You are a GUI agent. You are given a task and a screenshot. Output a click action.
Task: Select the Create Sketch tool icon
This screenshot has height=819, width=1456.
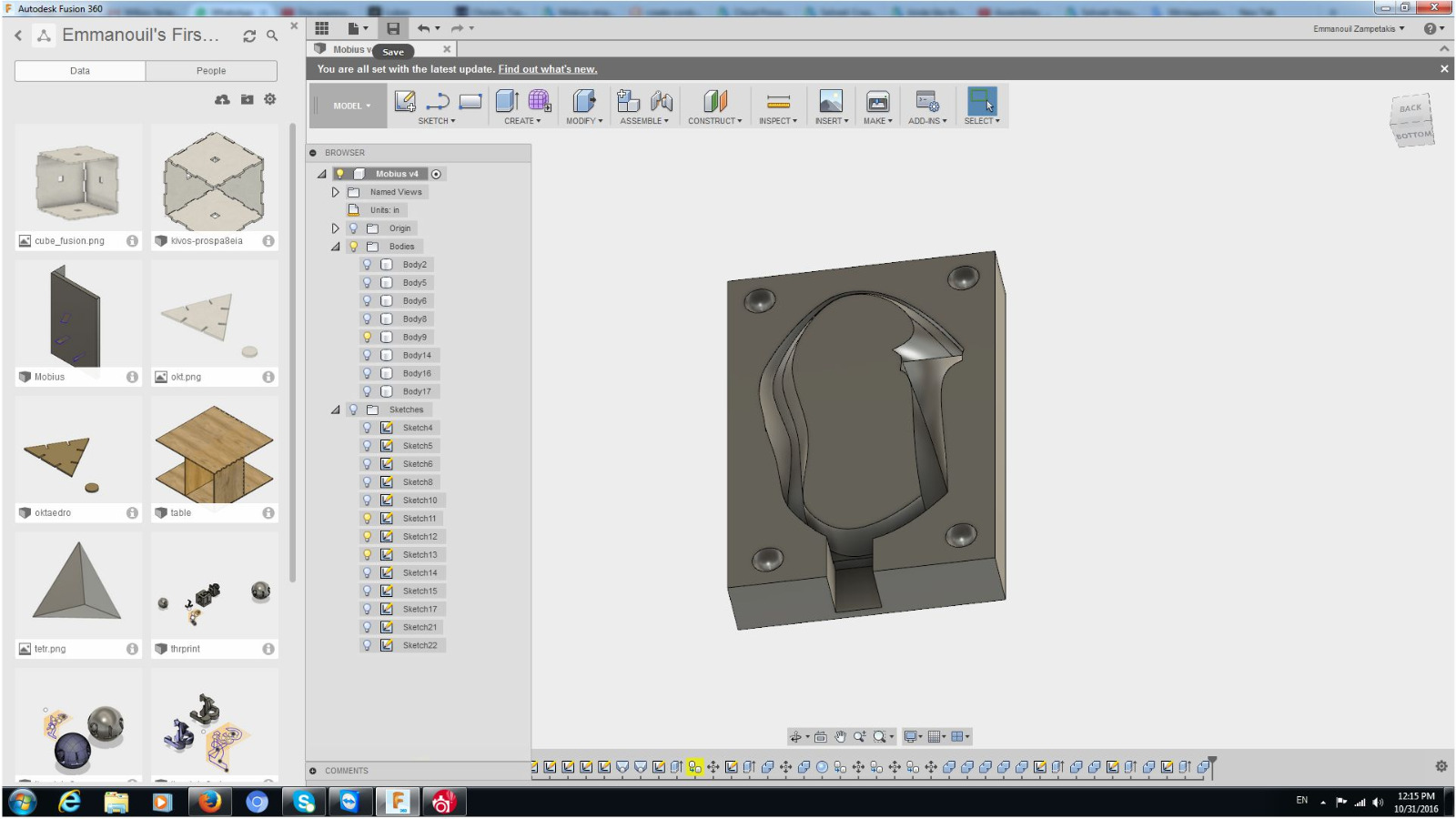tap(405, 101)
